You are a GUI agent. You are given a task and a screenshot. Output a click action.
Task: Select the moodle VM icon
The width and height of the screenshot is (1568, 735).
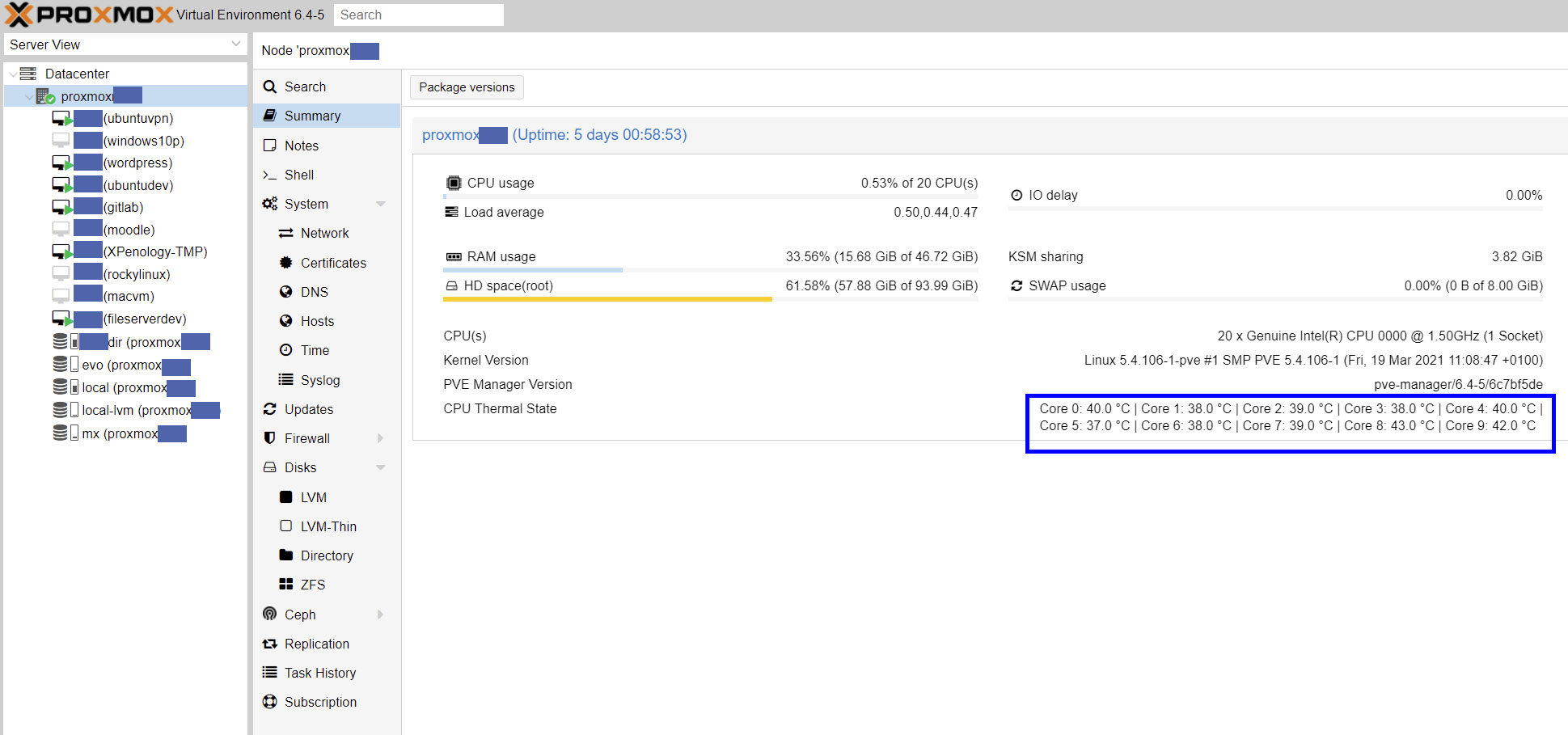click(61, 230)
